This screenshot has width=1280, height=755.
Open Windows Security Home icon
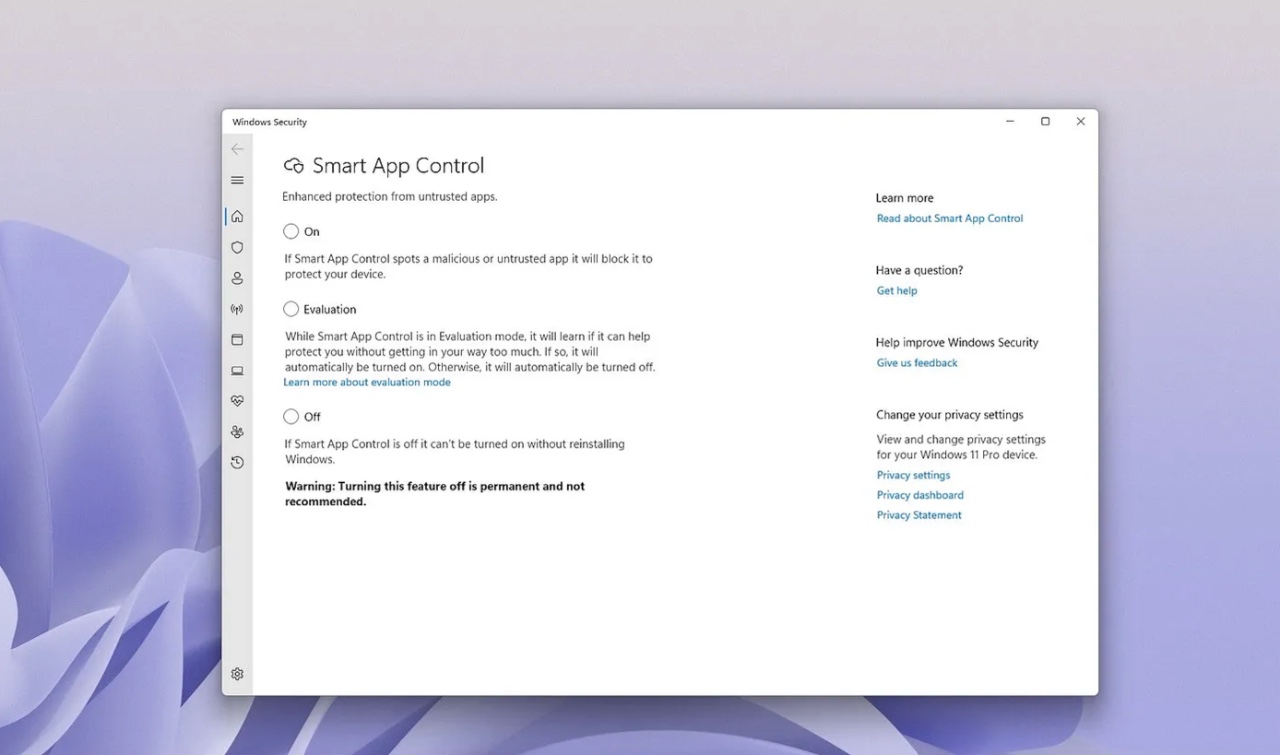tap(237, 216)
